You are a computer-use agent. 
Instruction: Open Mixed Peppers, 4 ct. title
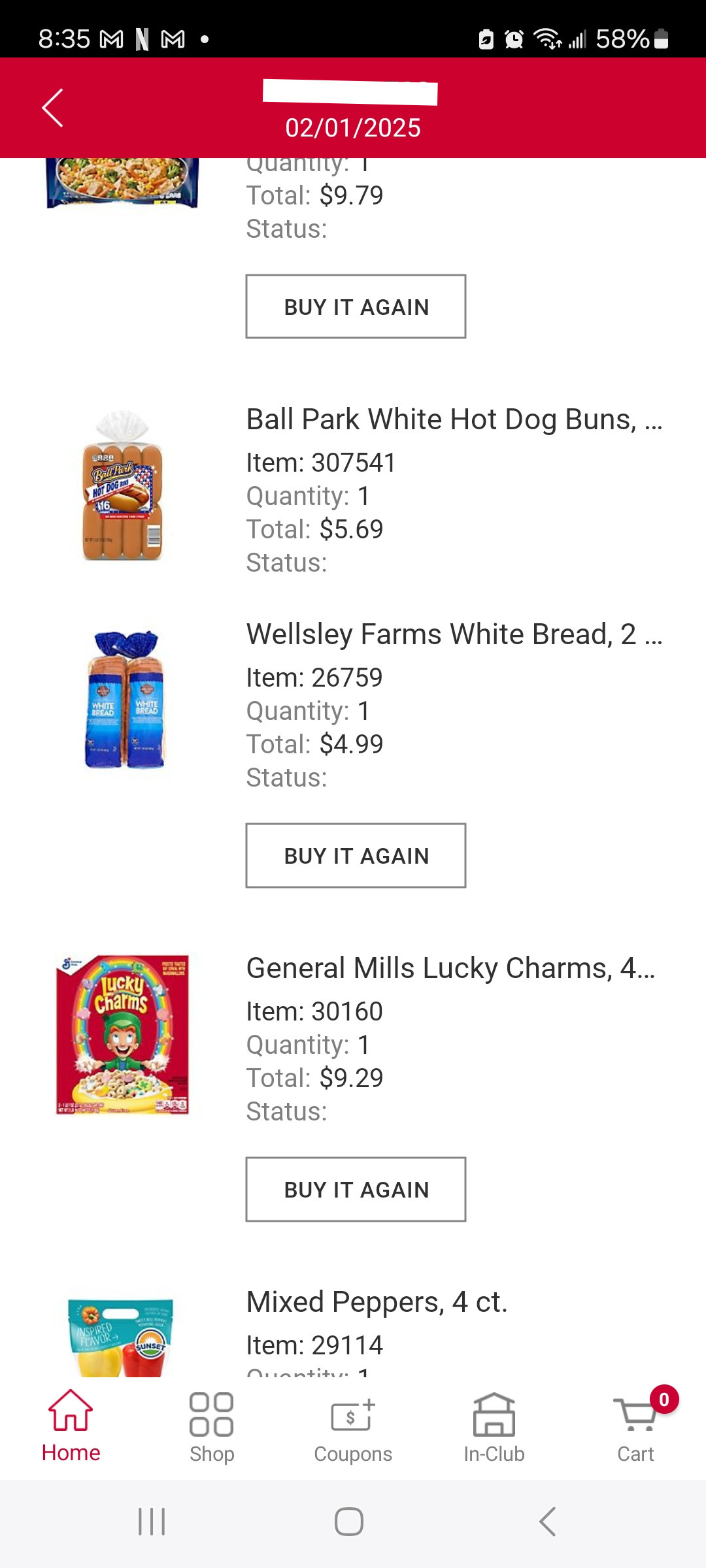(x=377, y=1302)
